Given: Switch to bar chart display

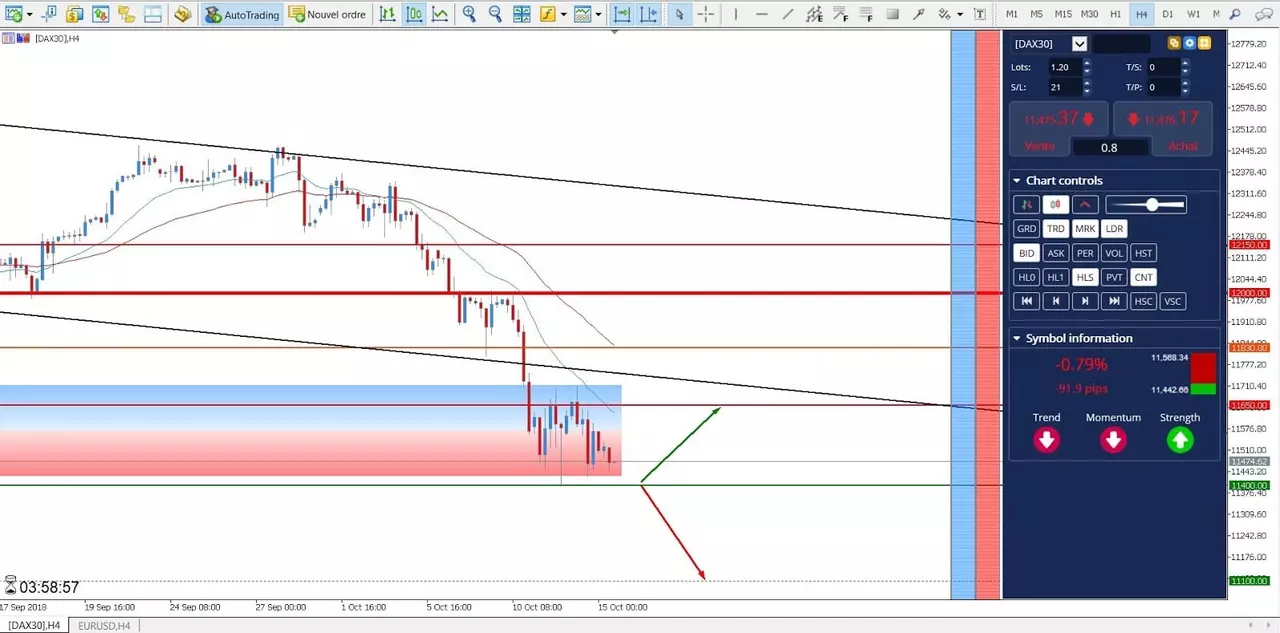Looking at the screenshot, I should pos(388,14).
